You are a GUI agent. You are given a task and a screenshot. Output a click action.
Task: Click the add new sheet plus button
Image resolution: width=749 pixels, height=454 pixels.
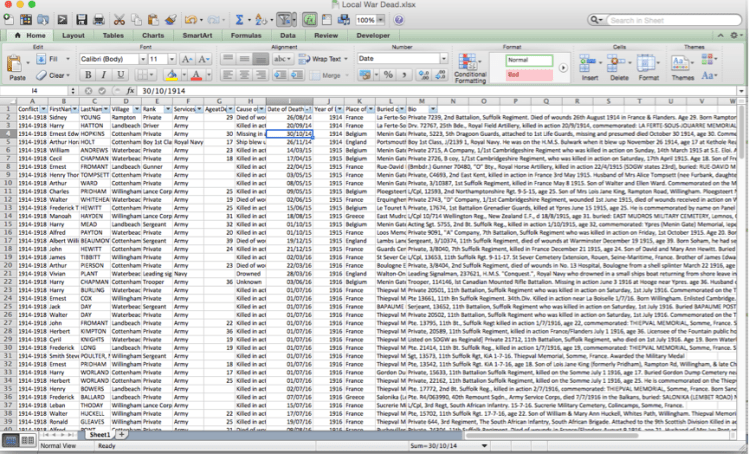tap(122, 435)
